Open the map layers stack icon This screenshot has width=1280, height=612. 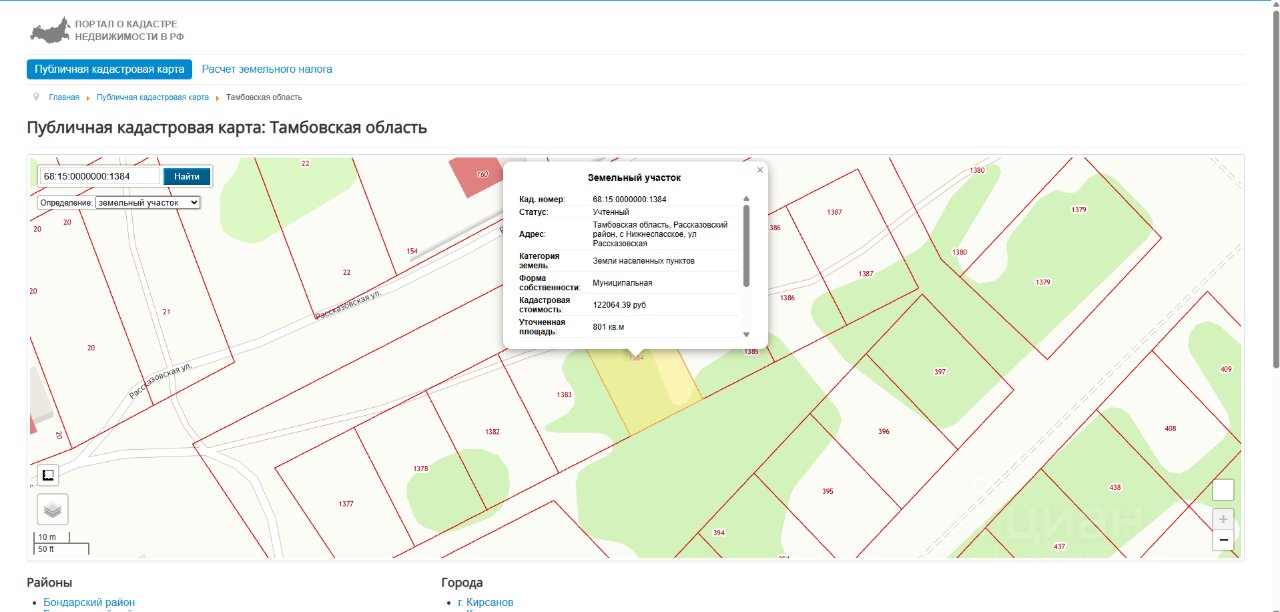(x=53, y=509)
